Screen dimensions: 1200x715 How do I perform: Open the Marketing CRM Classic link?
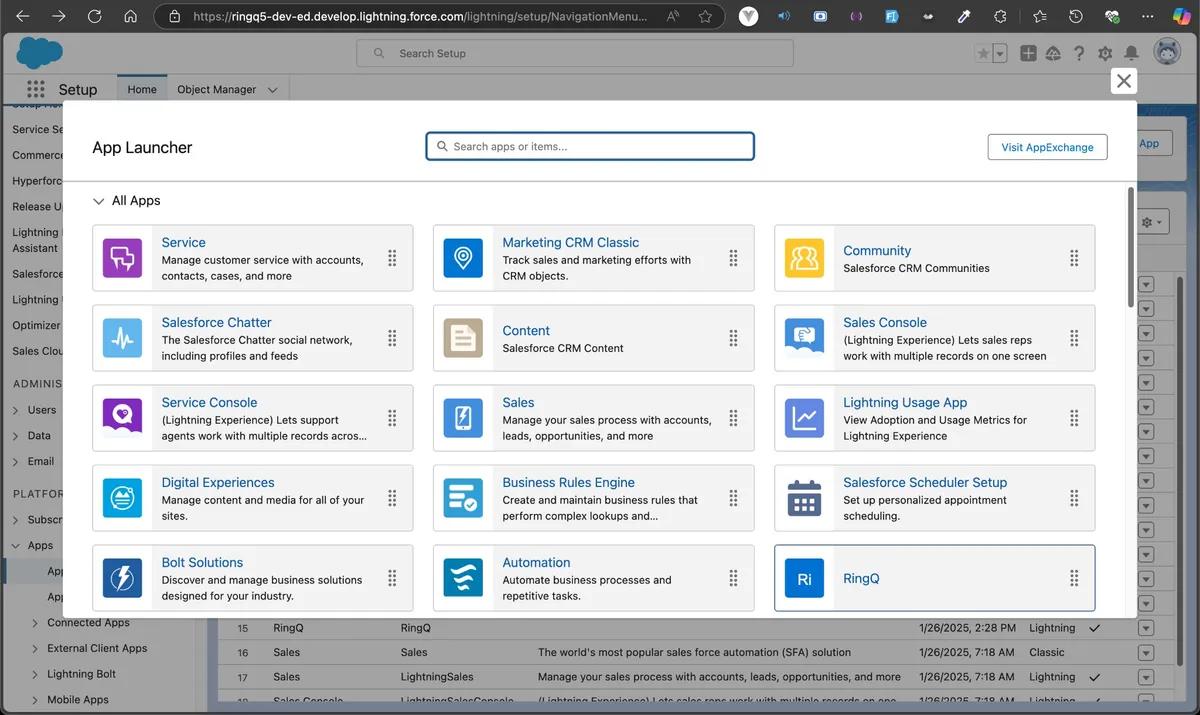(x=571, y=242)
